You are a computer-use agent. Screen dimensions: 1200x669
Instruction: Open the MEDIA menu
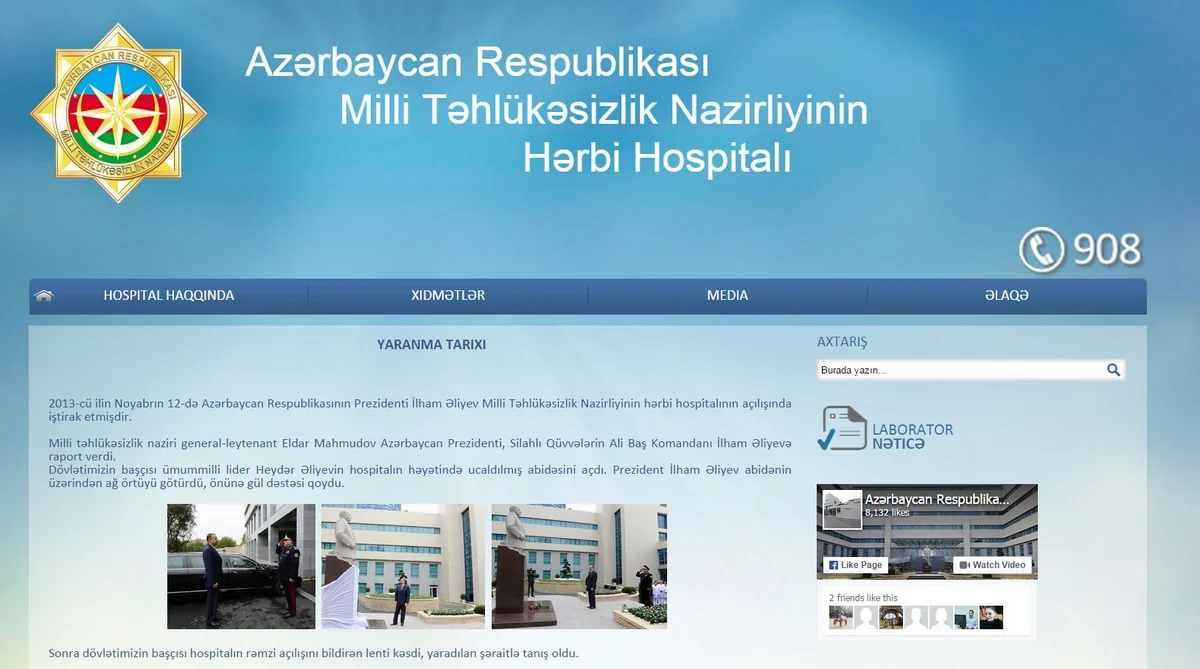tap(727, 296)
